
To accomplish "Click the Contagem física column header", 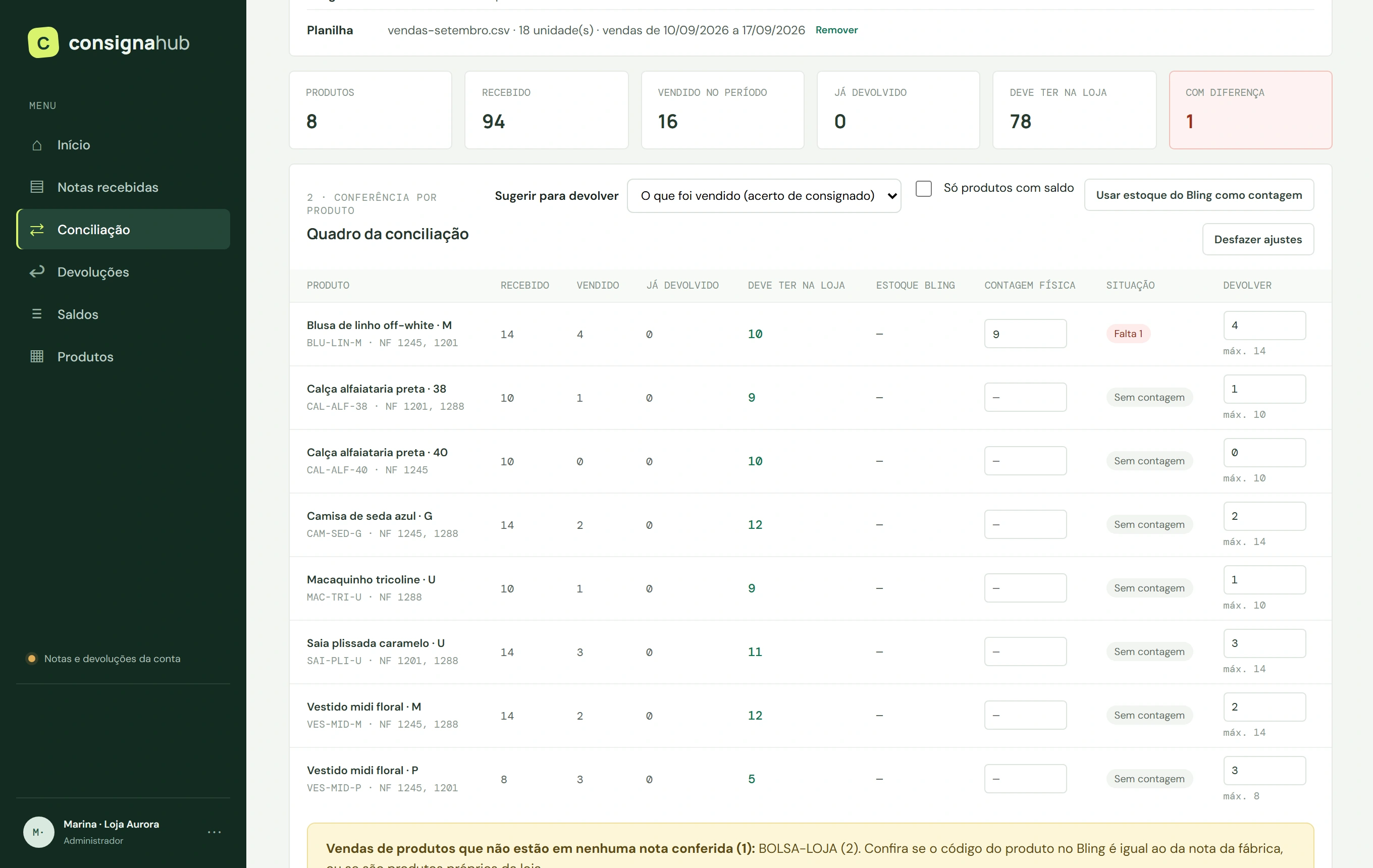I will pyautogui.click(x=1030, y=286).
